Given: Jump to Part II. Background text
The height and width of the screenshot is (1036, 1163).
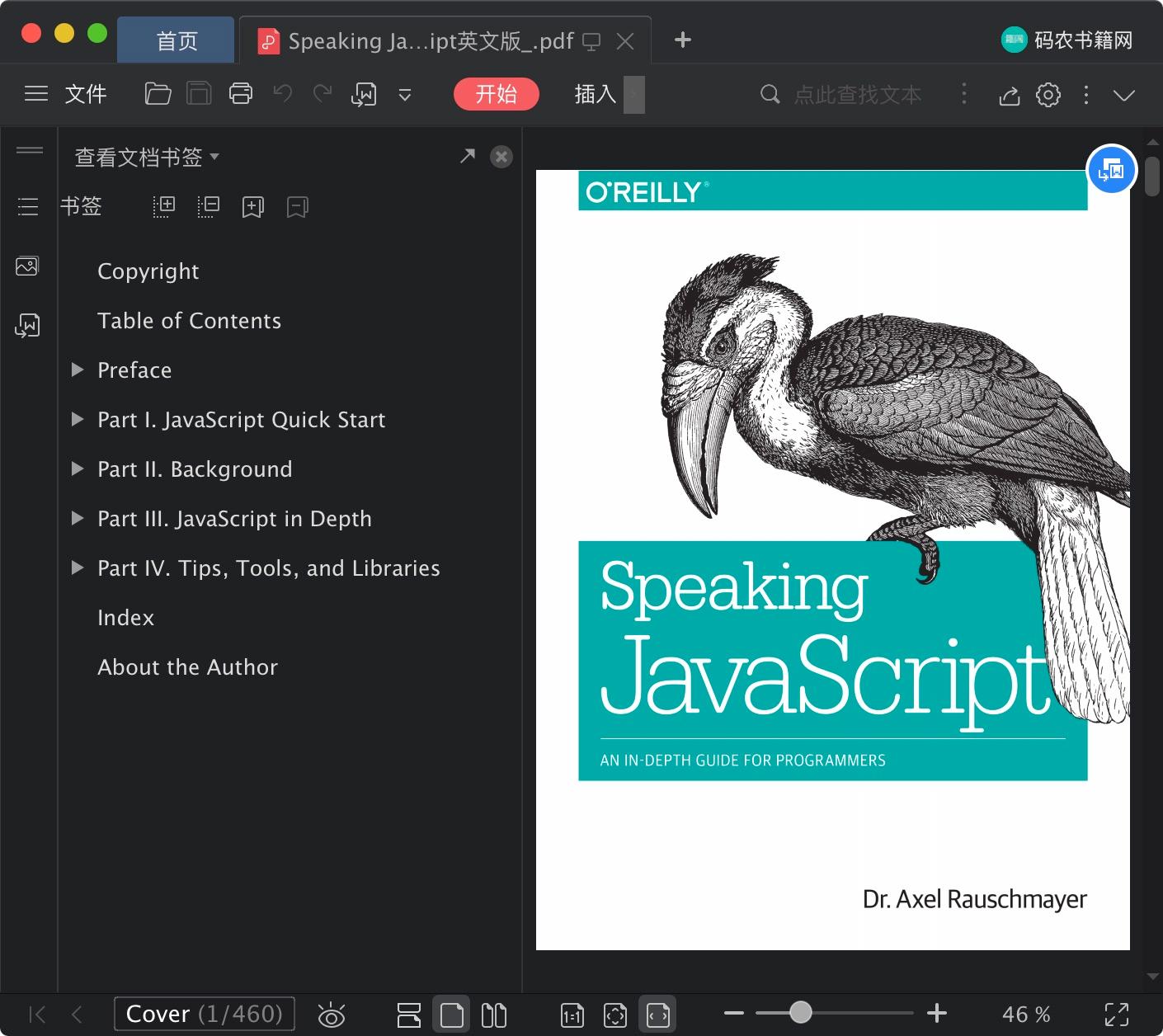Looking at the screenshot, I should (x=195, y=469).
